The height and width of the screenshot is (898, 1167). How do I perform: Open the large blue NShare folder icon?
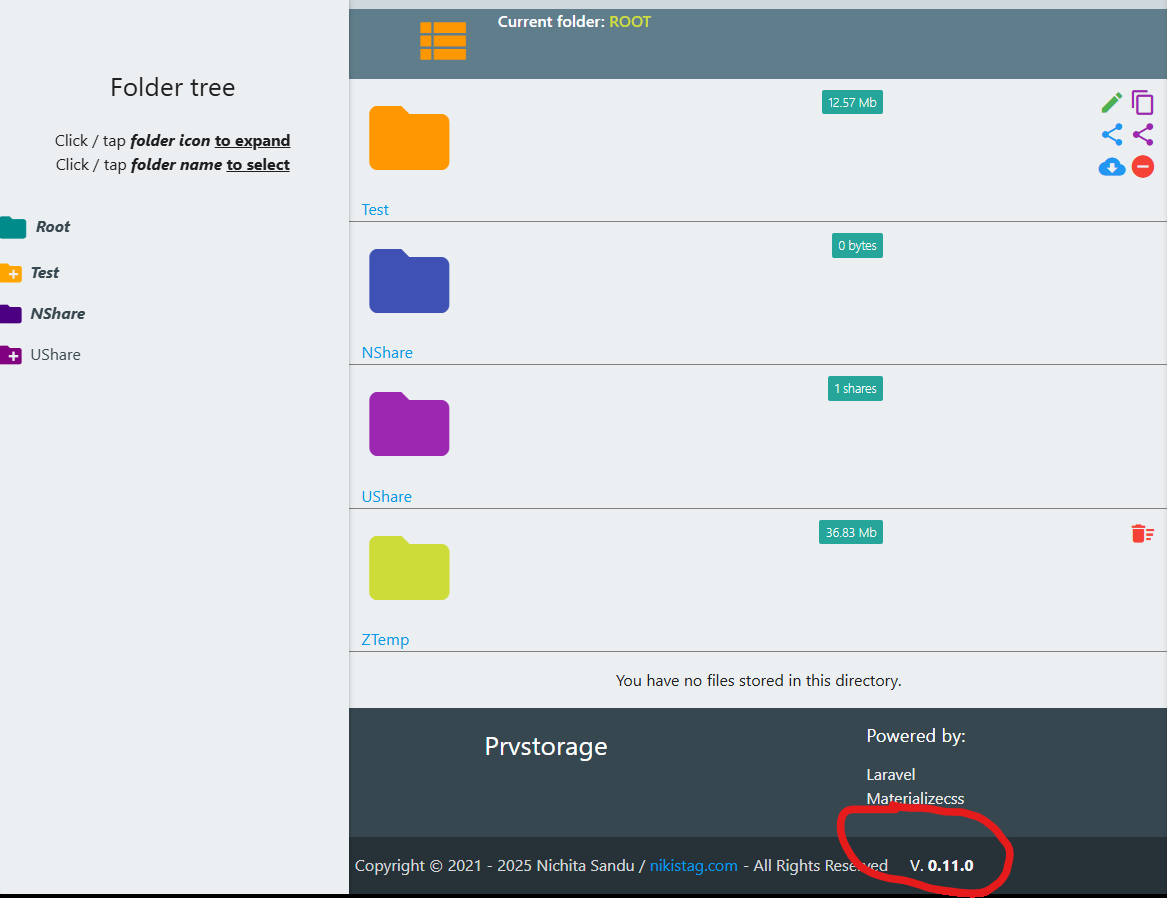coord(409,281)
